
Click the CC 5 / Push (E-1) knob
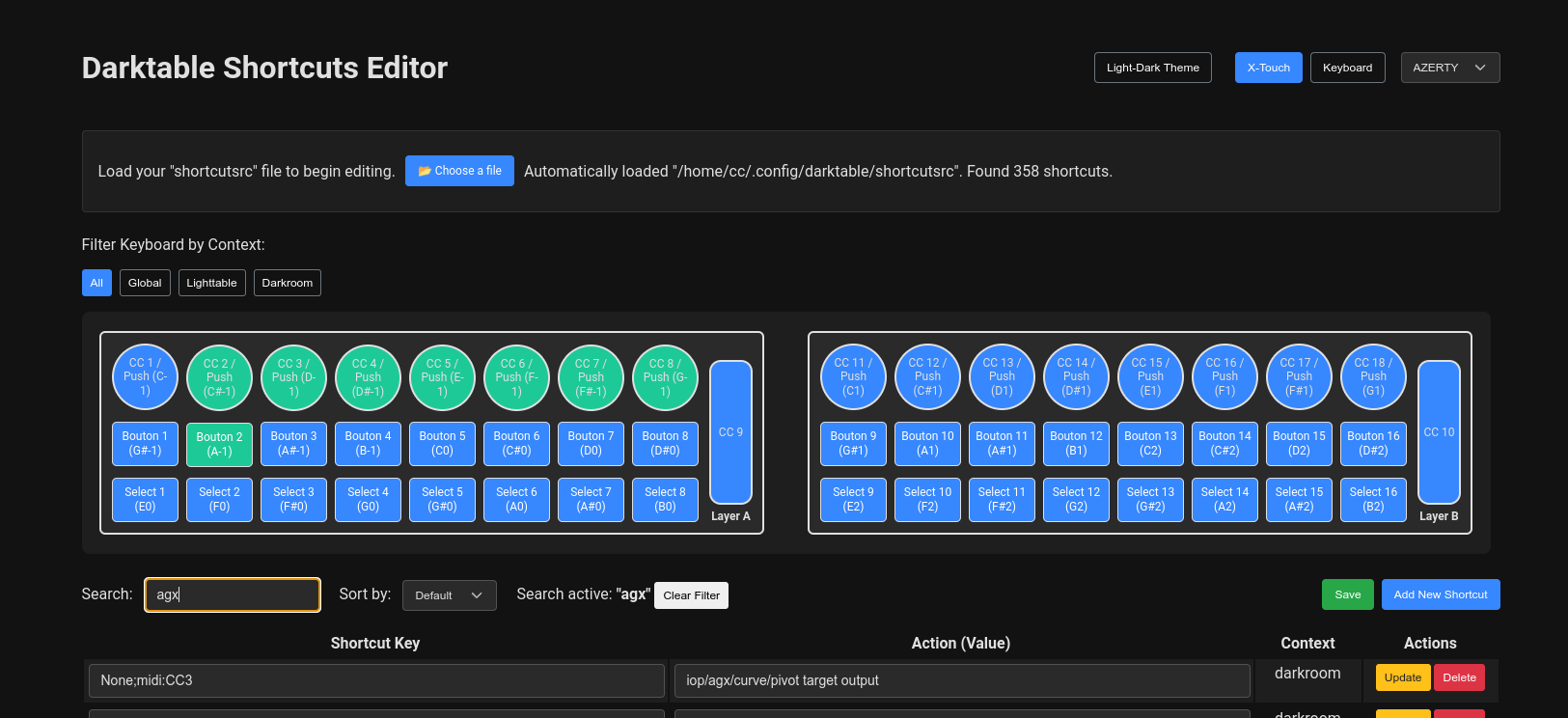pos(443,377)
